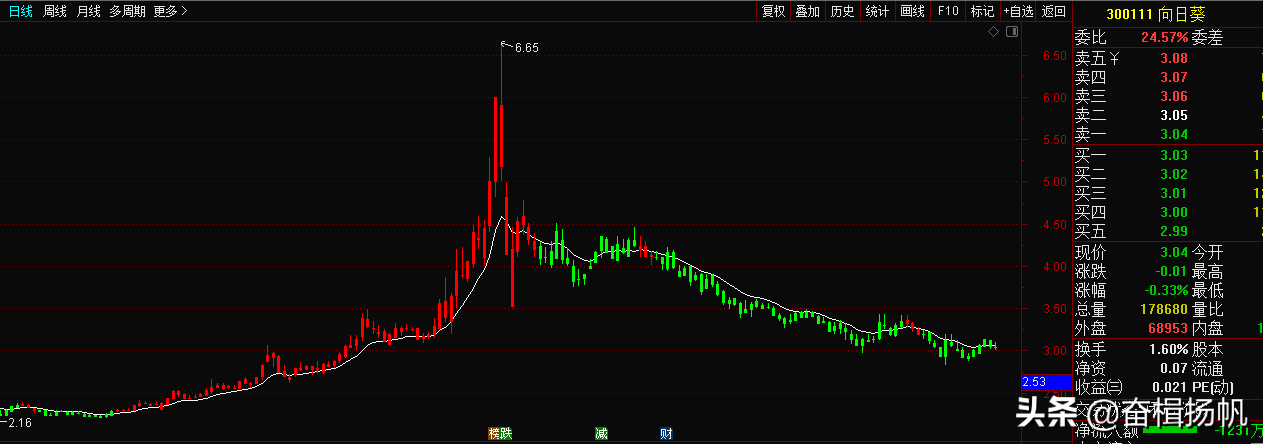This screenshot has width=1263, height=444.
Task: Switch to 月线 monthly chart
Action: tap(89, 12)
